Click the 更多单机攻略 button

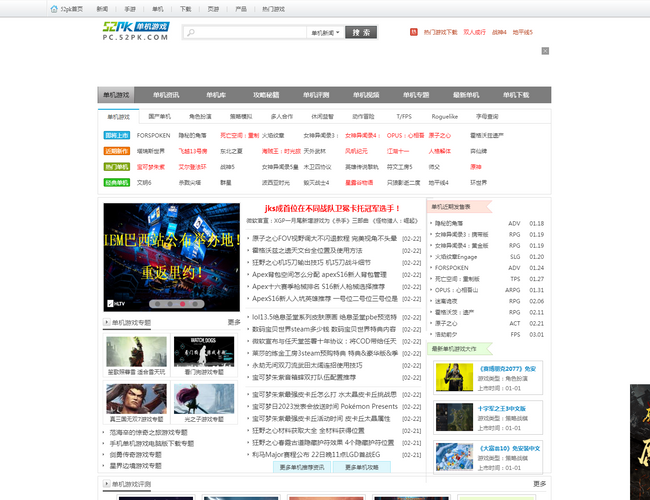(x=362, y=467)
